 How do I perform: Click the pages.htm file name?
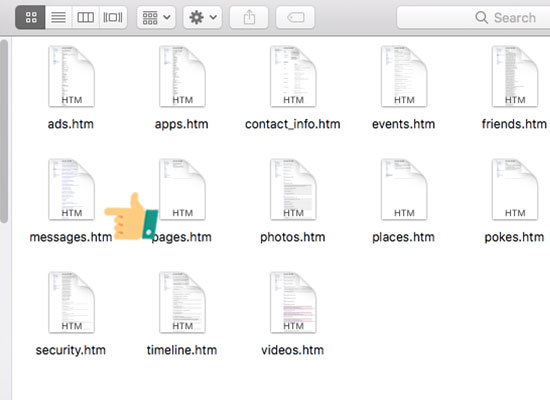click(182, 238)
